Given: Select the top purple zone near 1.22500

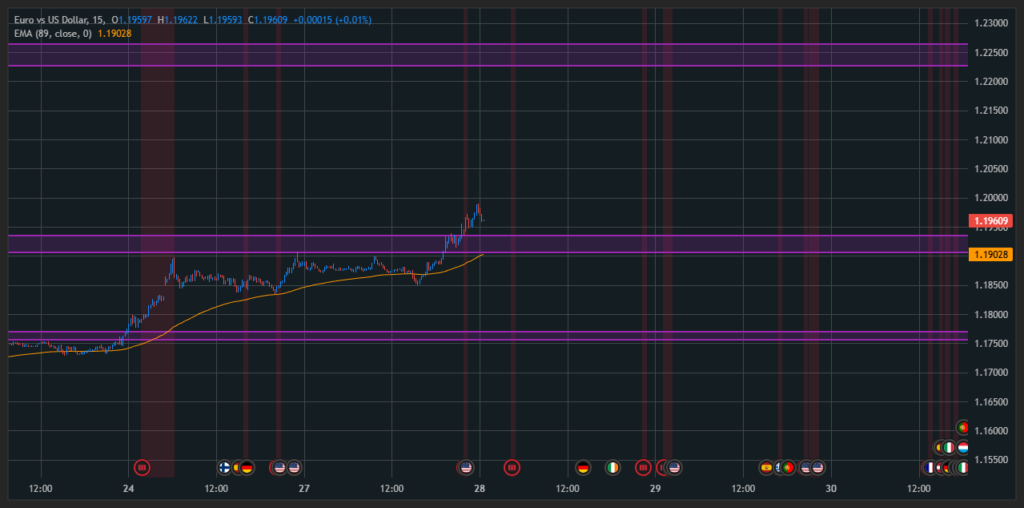Looking at the screenshot, I should [x=480, y=55].
